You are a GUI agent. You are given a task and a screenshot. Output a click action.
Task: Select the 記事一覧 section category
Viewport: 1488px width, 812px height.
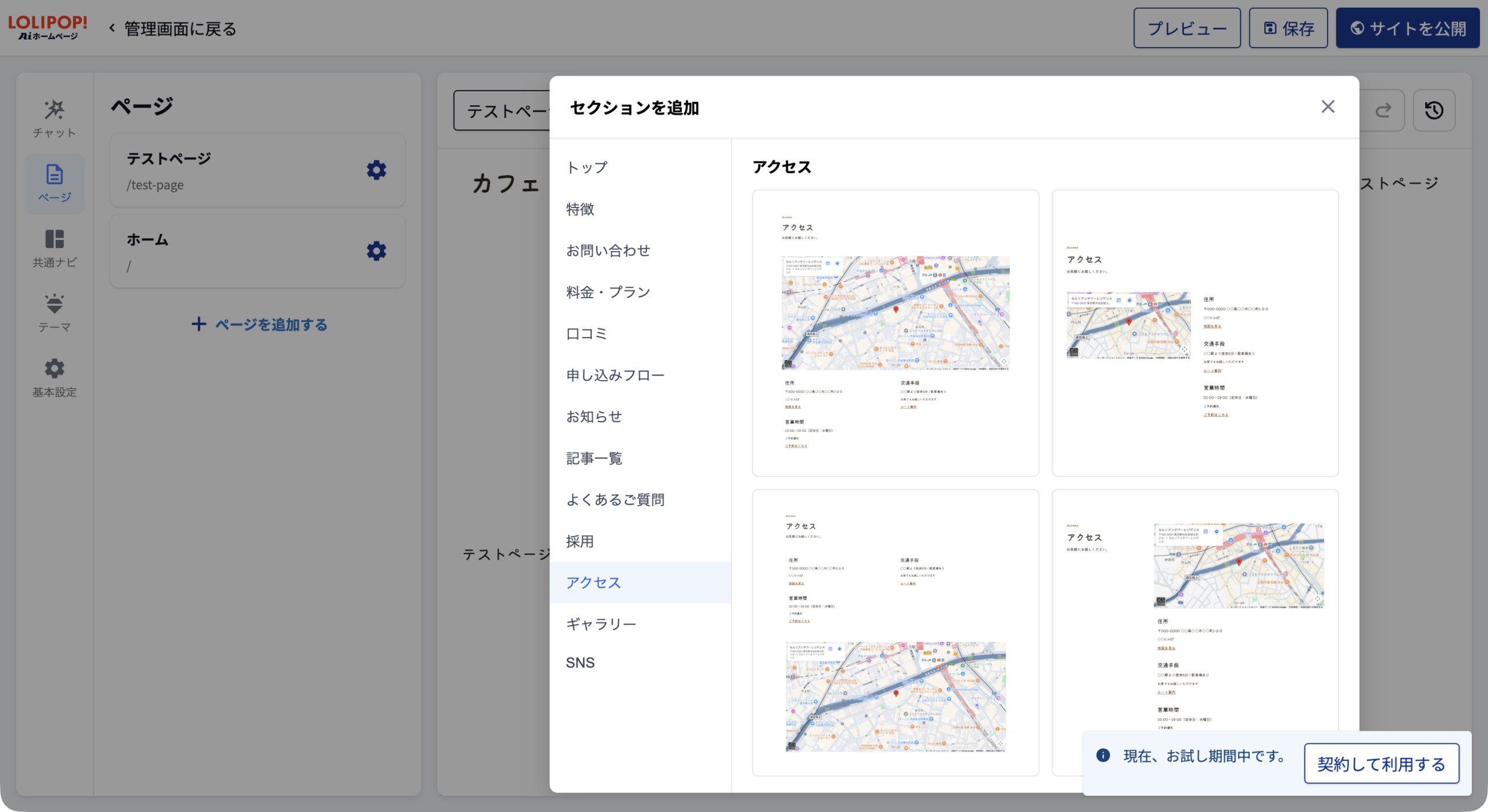[x=640, y=459]
